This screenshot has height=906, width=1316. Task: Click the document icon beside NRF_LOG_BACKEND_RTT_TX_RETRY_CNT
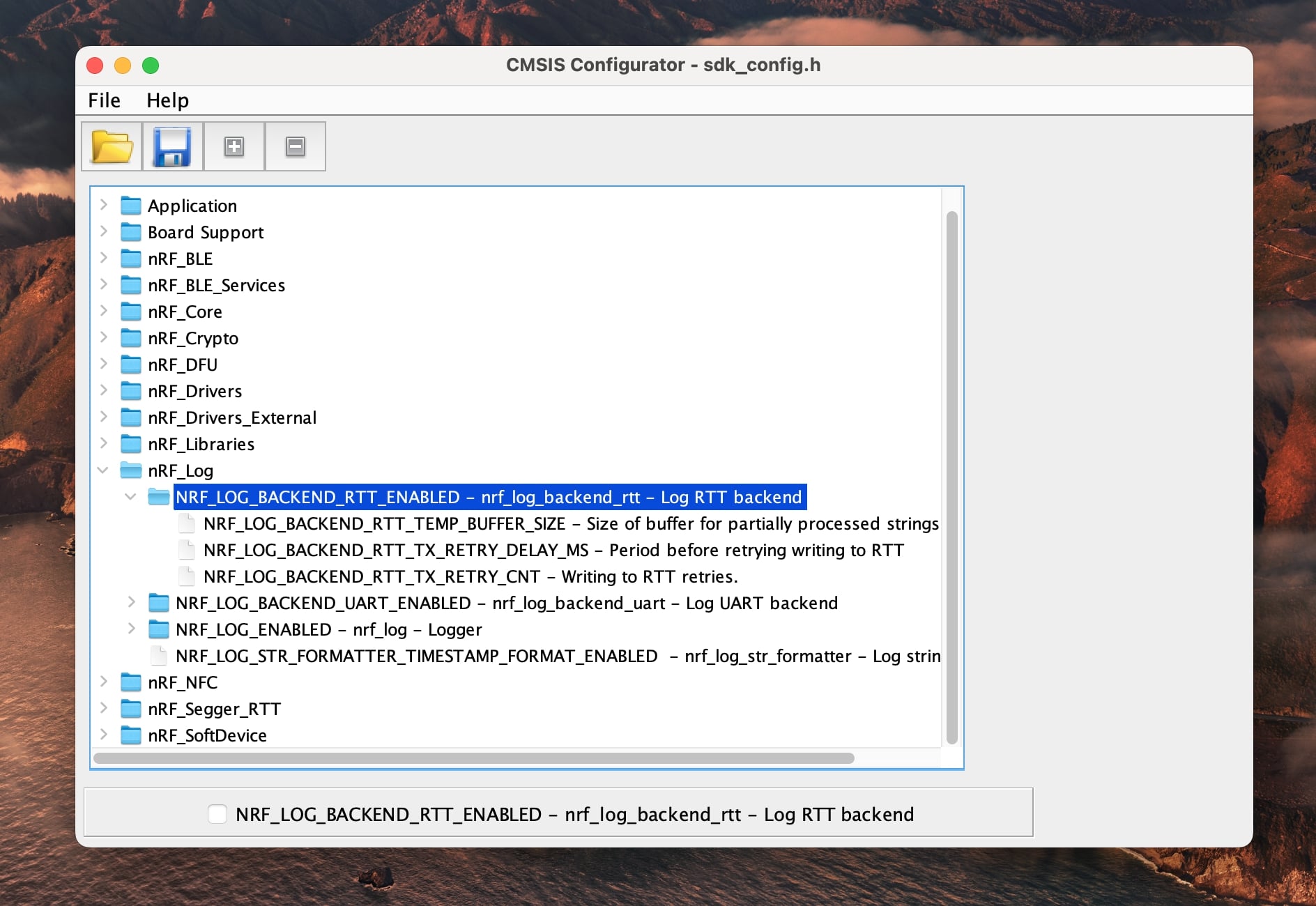[187, 576]
